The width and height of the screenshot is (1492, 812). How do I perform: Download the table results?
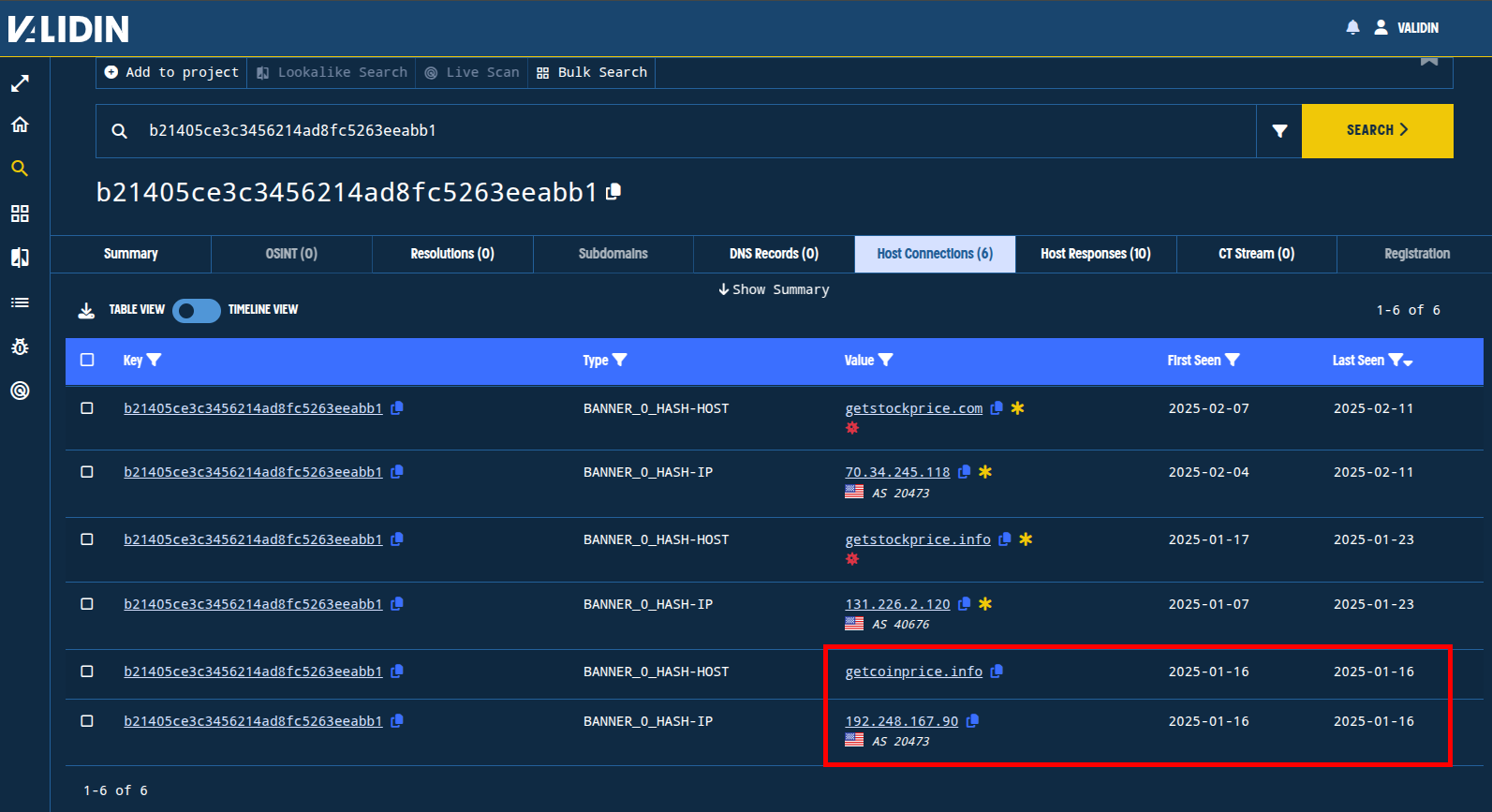click(86, 310)
